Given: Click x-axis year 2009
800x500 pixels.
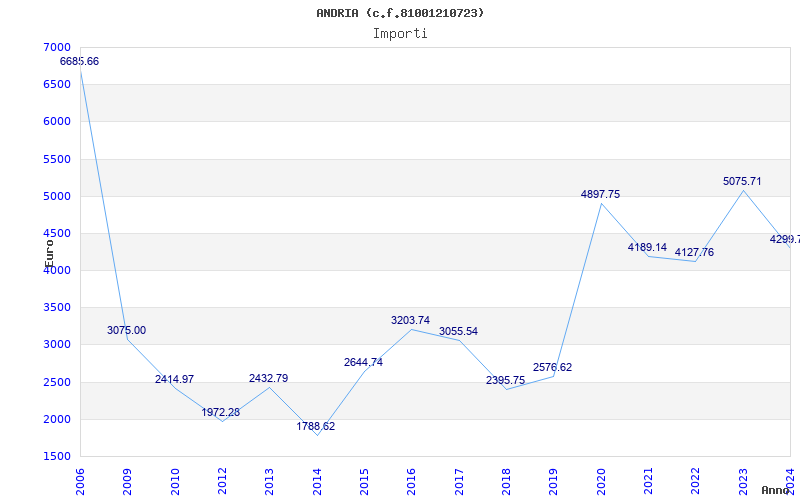Looking at the screenshot, I should [x=127, y=482].
